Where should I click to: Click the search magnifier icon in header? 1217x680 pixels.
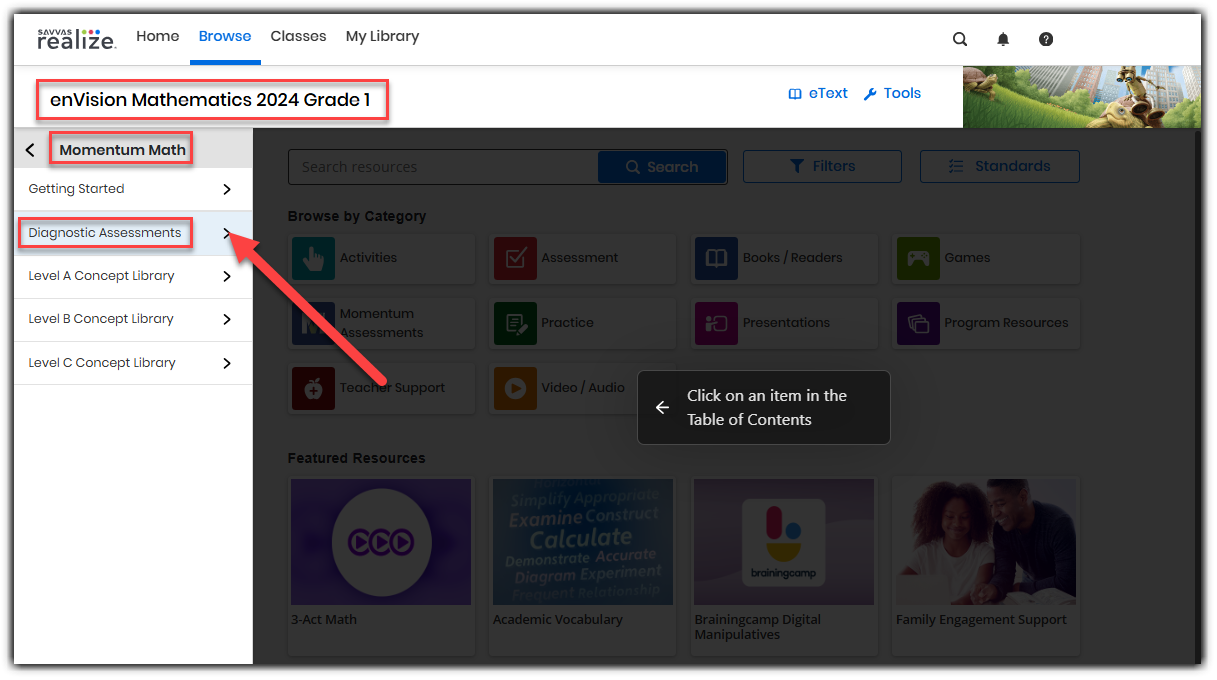coord(960,39)
